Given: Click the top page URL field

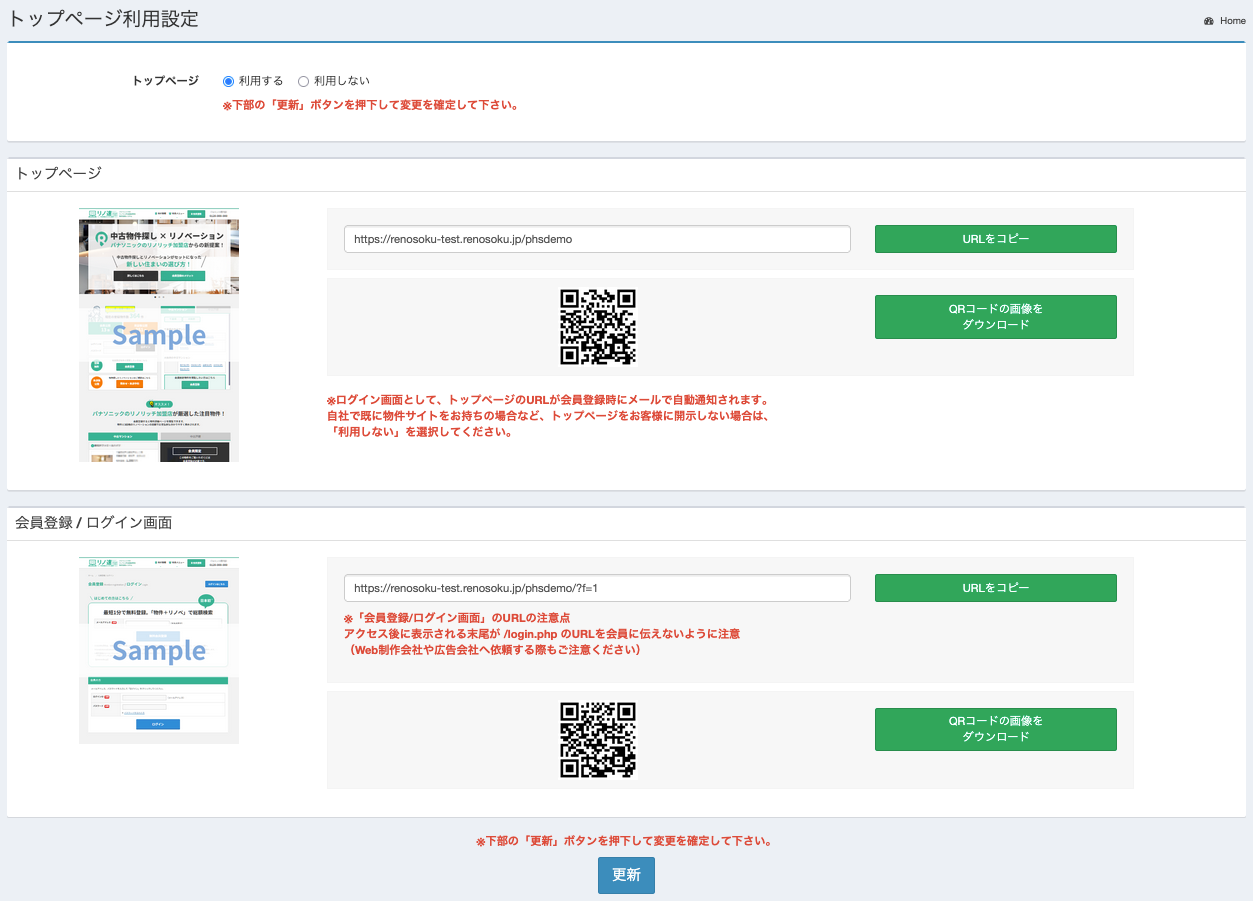Looking at the screenshot, I should point(597,239).
